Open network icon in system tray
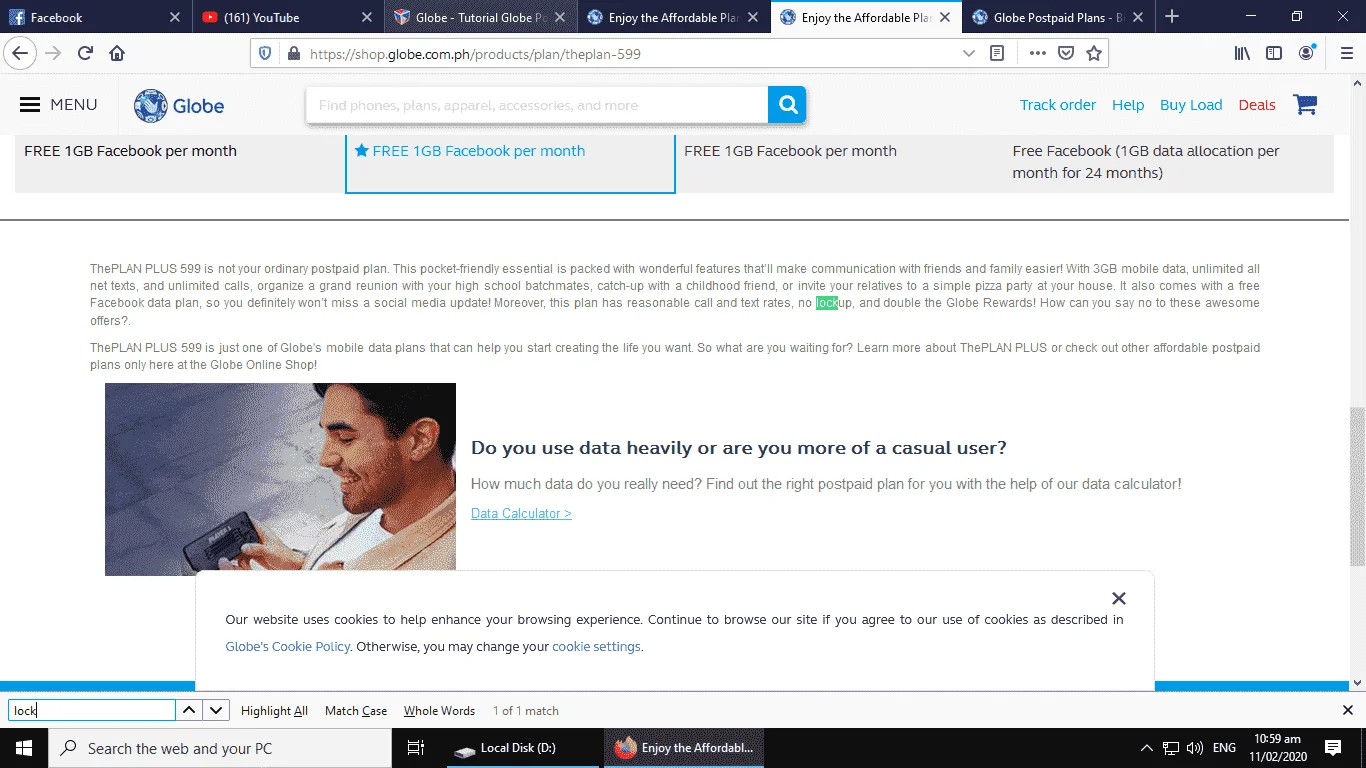This screenshot has height=768, width=1366. (x=1170, y=748)
